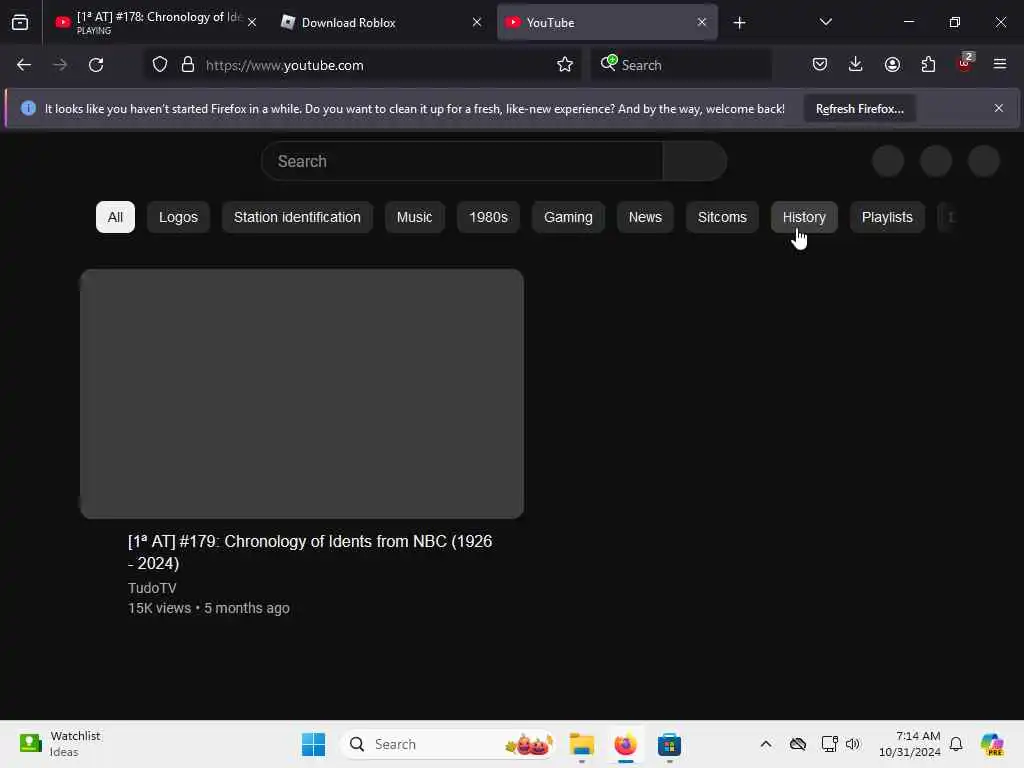Click YouTube search submit button
This screenshot has height=768, width=1024.
695,161
